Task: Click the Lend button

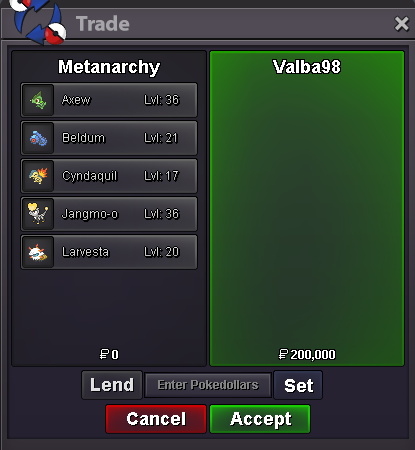Action: pyautogui.click(x=112, y=385)
